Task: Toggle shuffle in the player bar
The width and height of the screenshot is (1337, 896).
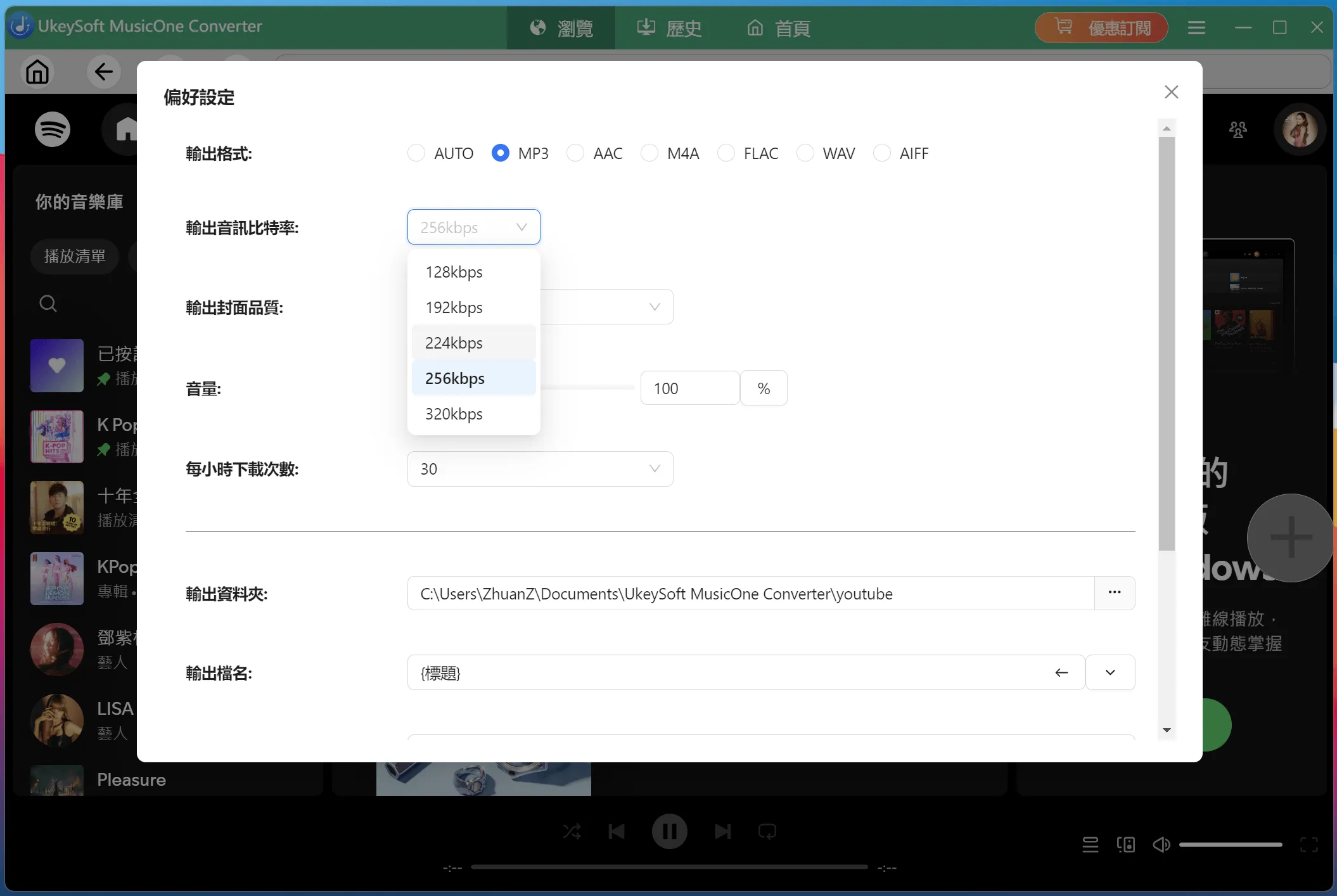Action: click(x=572, y=831)
